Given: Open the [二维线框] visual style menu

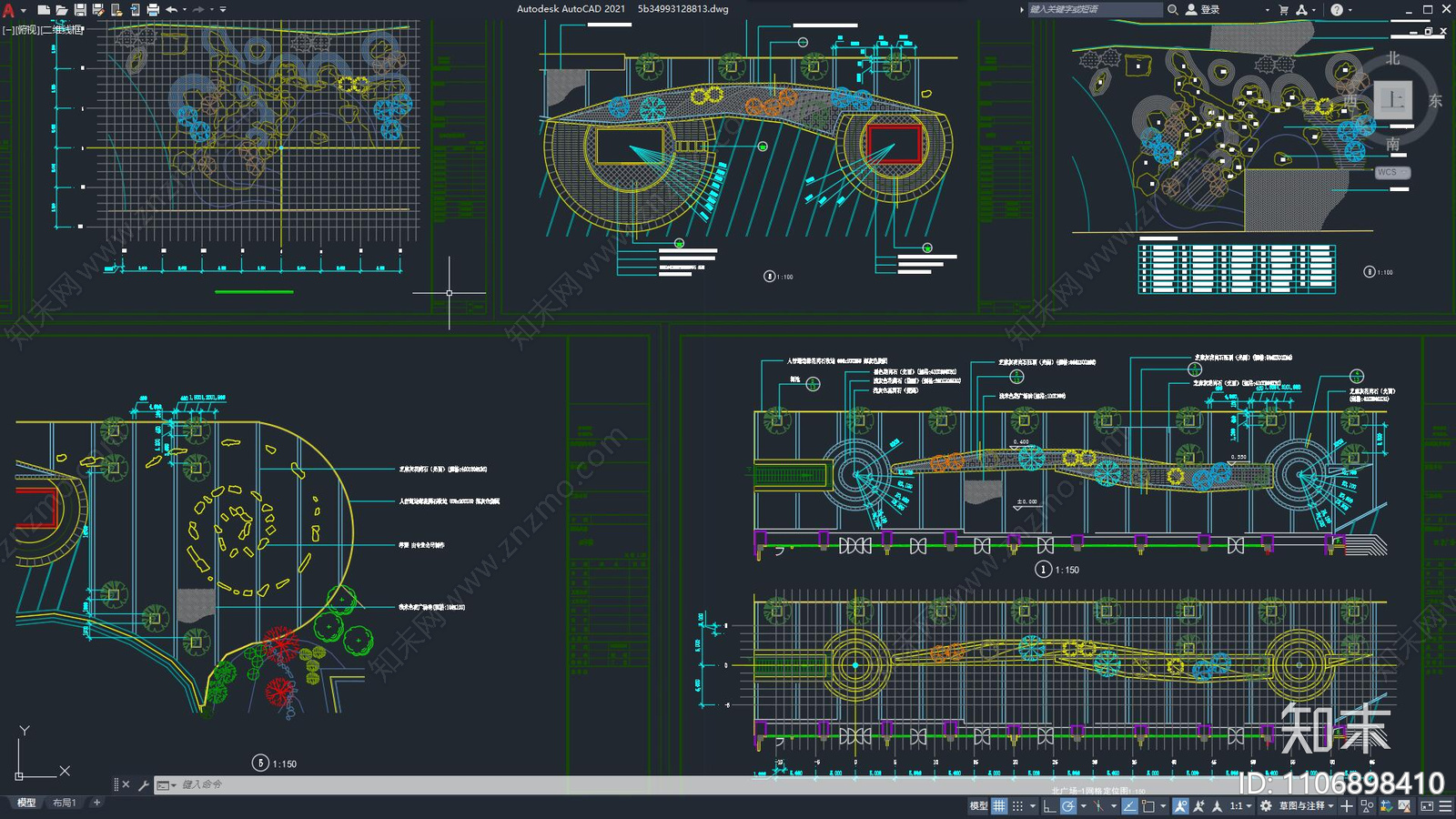Looking at the screenshot, I should pos(63,30).
